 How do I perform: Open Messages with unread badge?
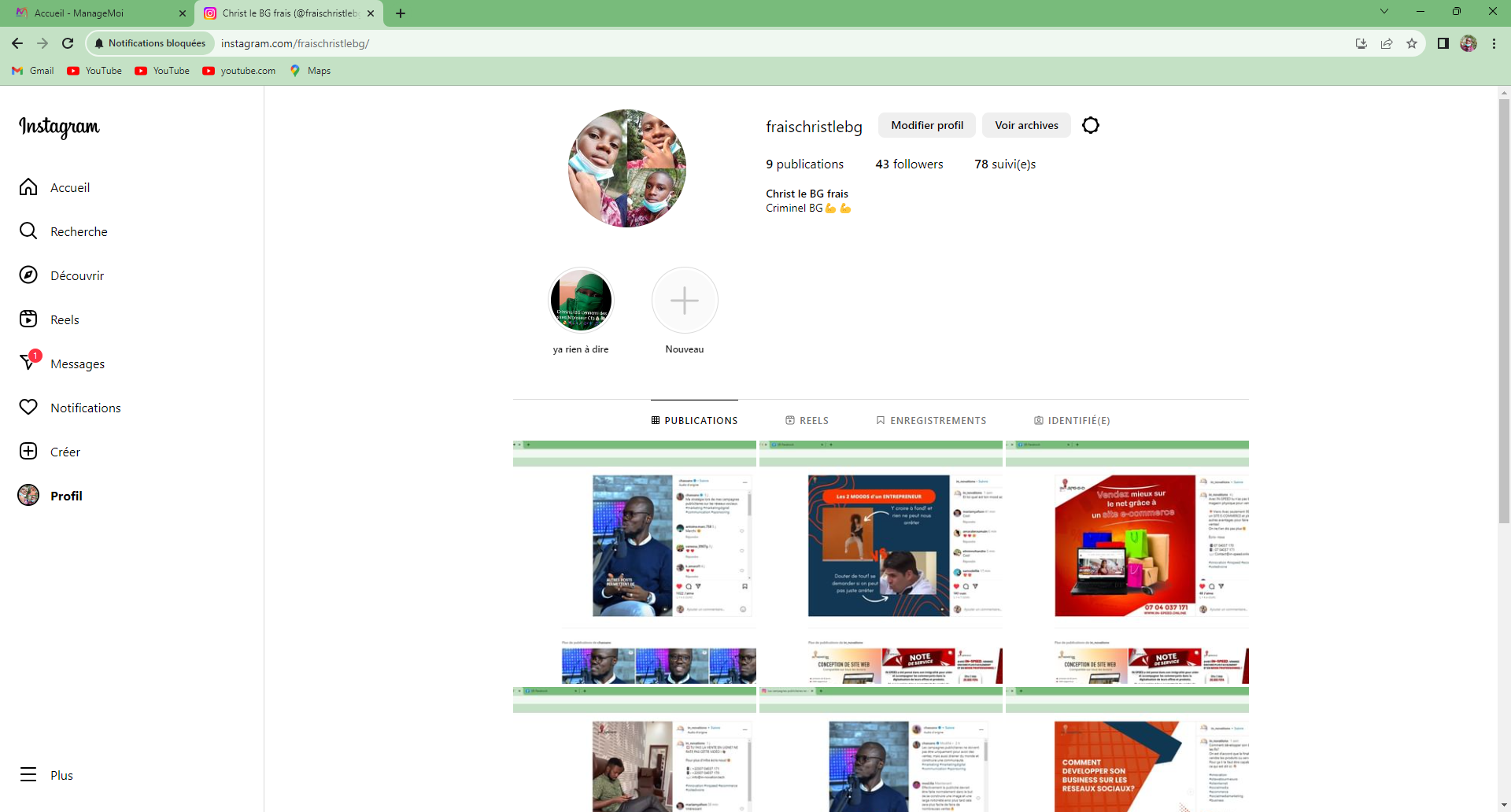click(28, 363)
